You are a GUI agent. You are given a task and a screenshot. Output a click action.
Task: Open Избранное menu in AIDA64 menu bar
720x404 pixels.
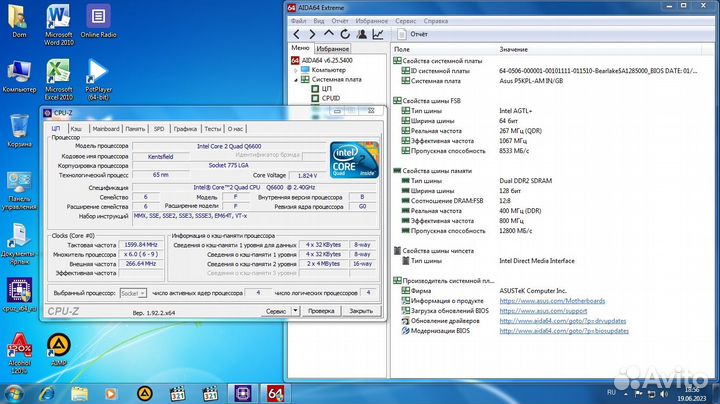tap(371, 21)
